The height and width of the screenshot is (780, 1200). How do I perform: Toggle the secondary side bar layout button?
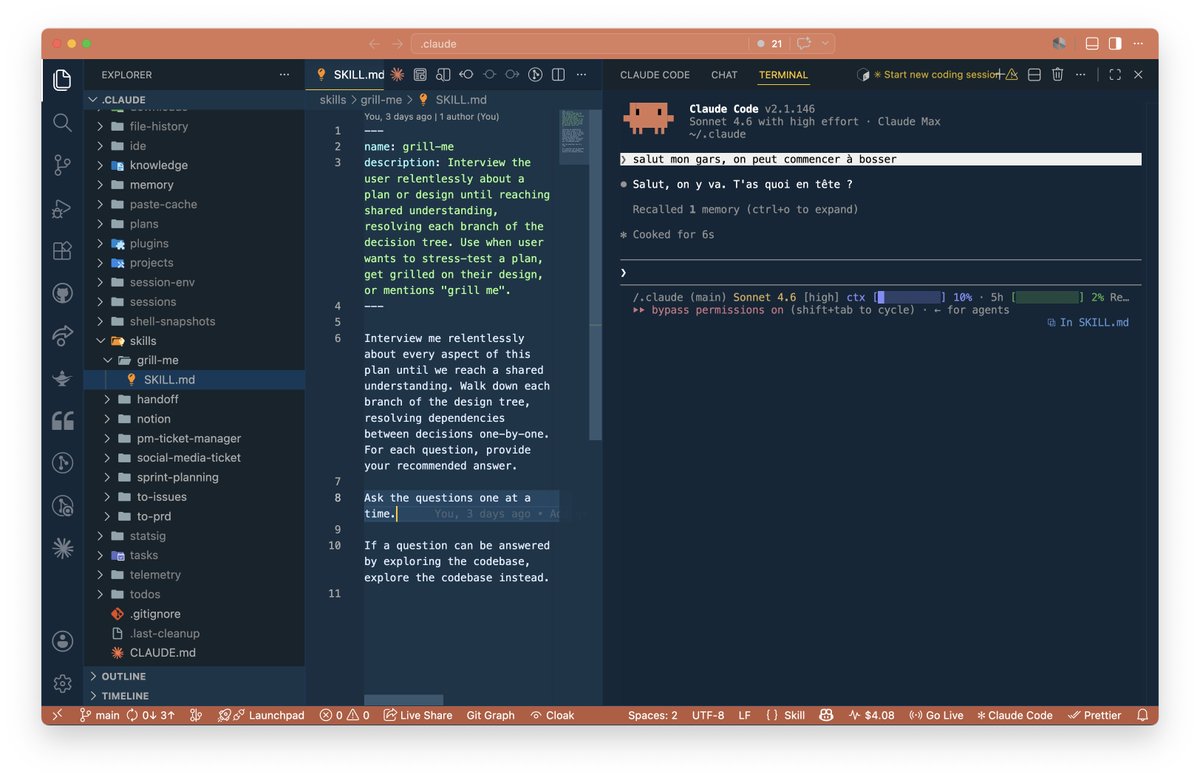[1115, 44]
